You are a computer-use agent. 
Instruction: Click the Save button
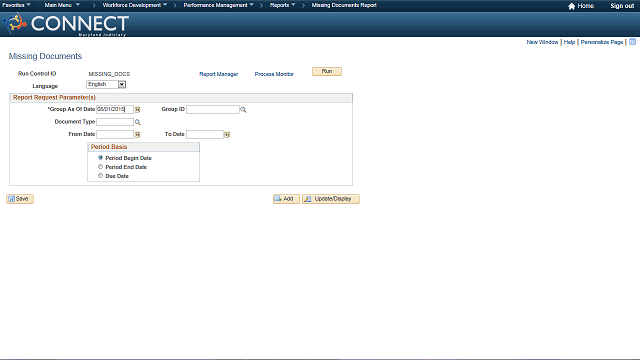(20, 199)
